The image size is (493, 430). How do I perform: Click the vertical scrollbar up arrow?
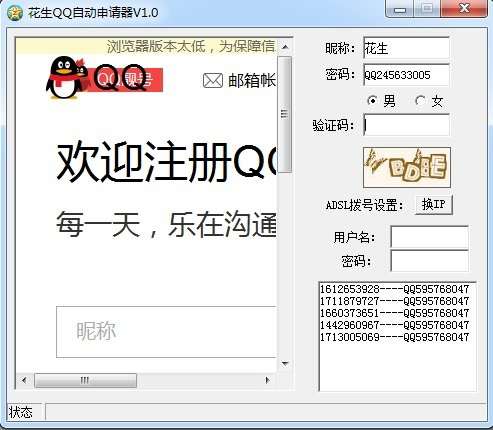point(285,47)
